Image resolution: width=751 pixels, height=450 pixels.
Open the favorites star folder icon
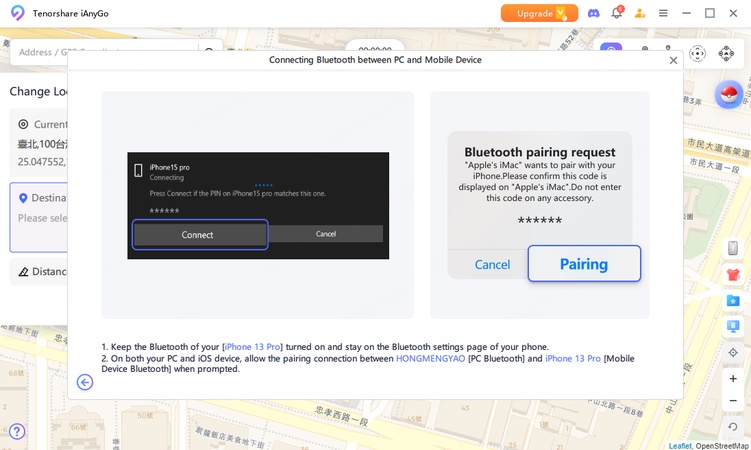click(733, 301)
